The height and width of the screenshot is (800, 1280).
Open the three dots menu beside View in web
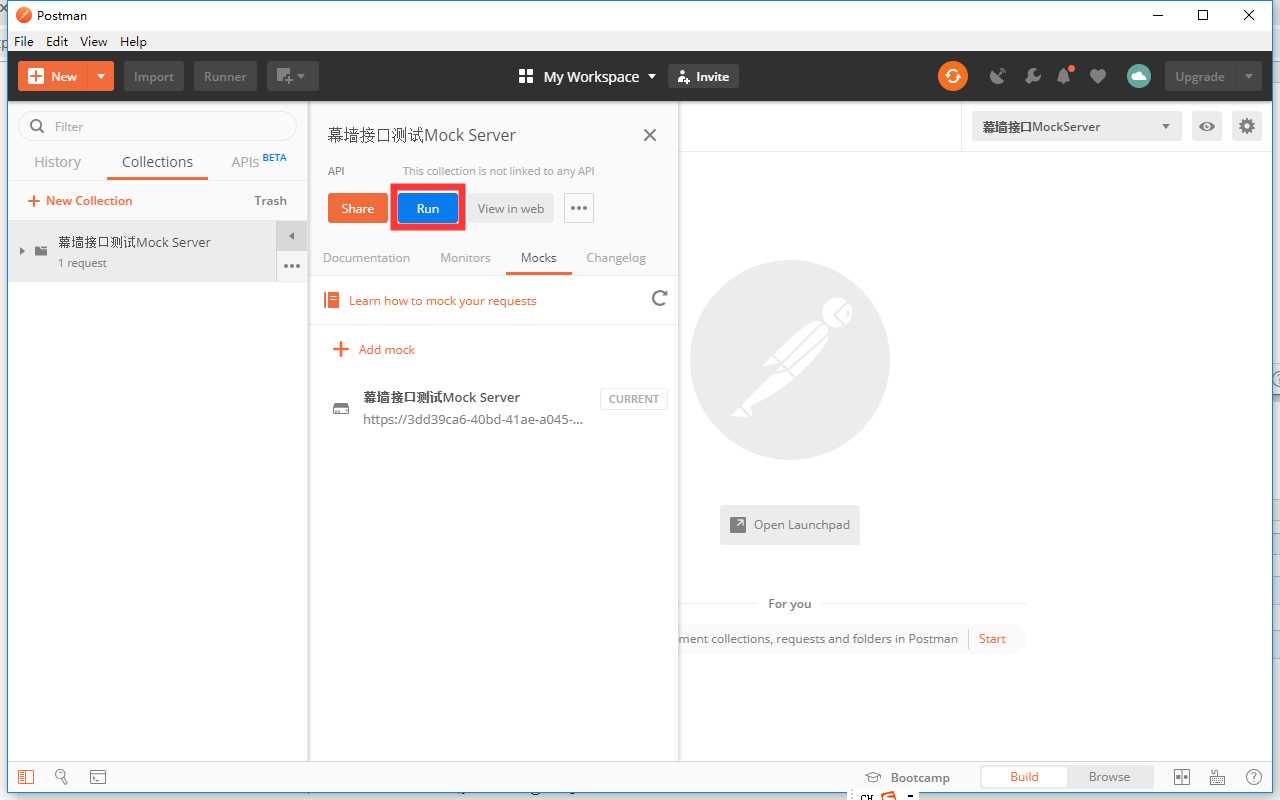pyautogui.click(x=579, y=208)
